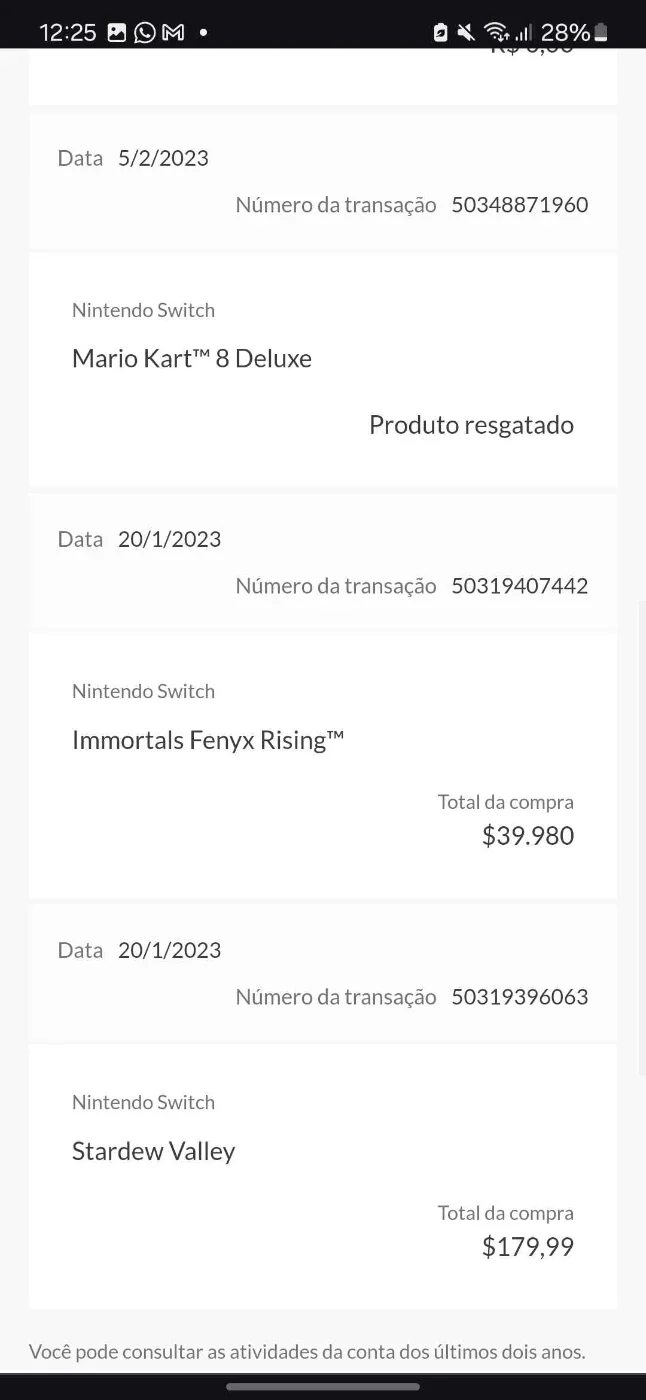This screenshot has height=1400, width=646.
Task: Tap the page scrollbar on right edge
Action: click(641, 840)
